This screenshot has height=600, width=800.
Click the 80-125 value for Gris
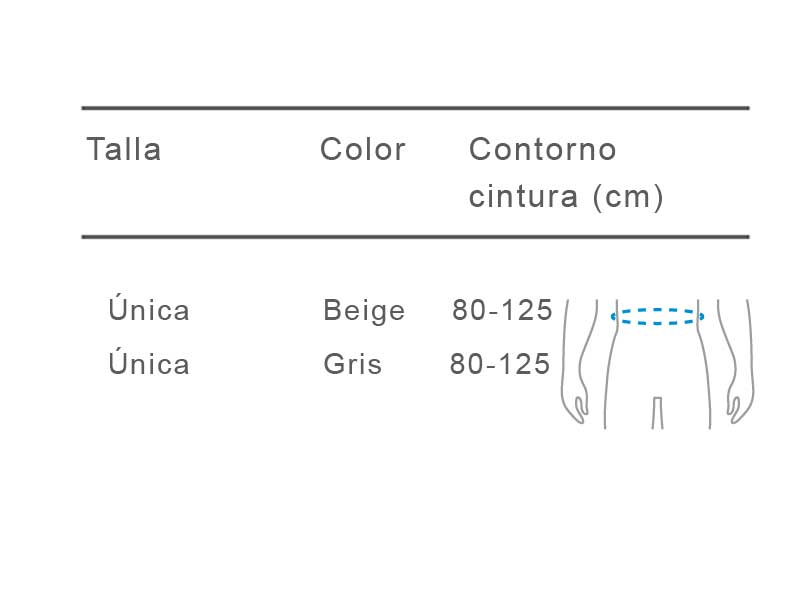[x=500, y=364]
